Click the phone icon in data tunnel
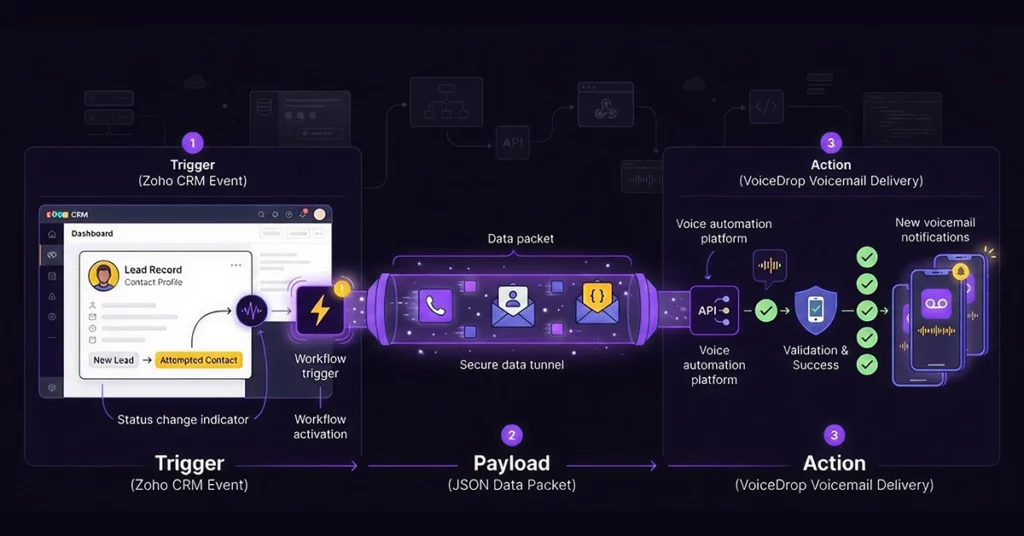The image size is (1024, 536). point(436,305)
